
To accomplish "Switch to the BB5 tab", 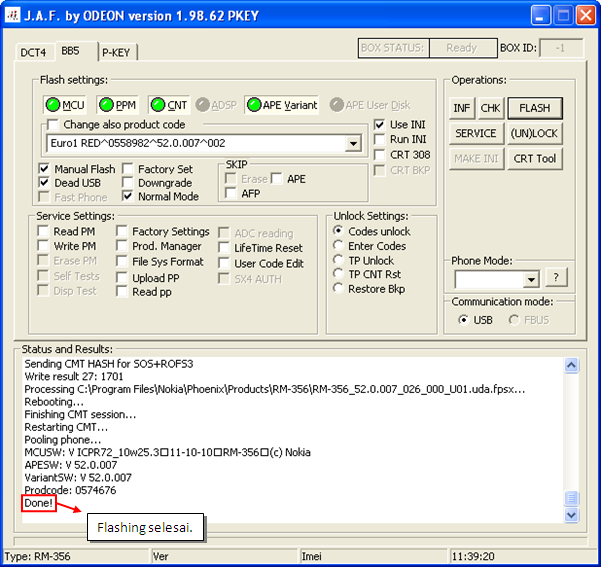I will pos(75,51).
